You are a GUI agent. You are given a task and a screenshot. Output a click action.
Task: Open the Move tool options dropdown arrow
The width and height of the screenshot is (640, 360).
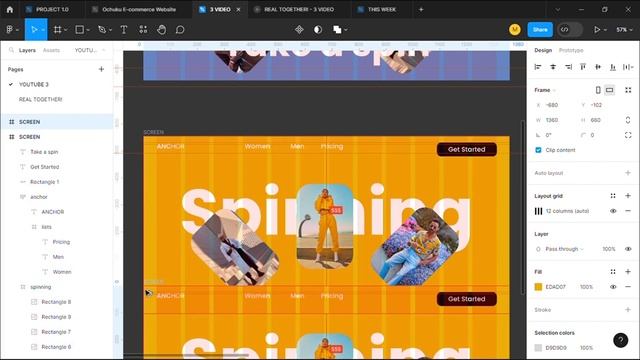tap(43, 30)
